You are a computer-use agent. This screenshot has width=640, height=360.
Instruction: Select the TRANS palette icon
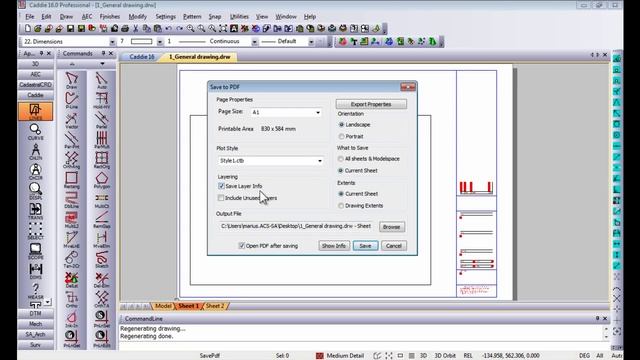coord(35,211)
